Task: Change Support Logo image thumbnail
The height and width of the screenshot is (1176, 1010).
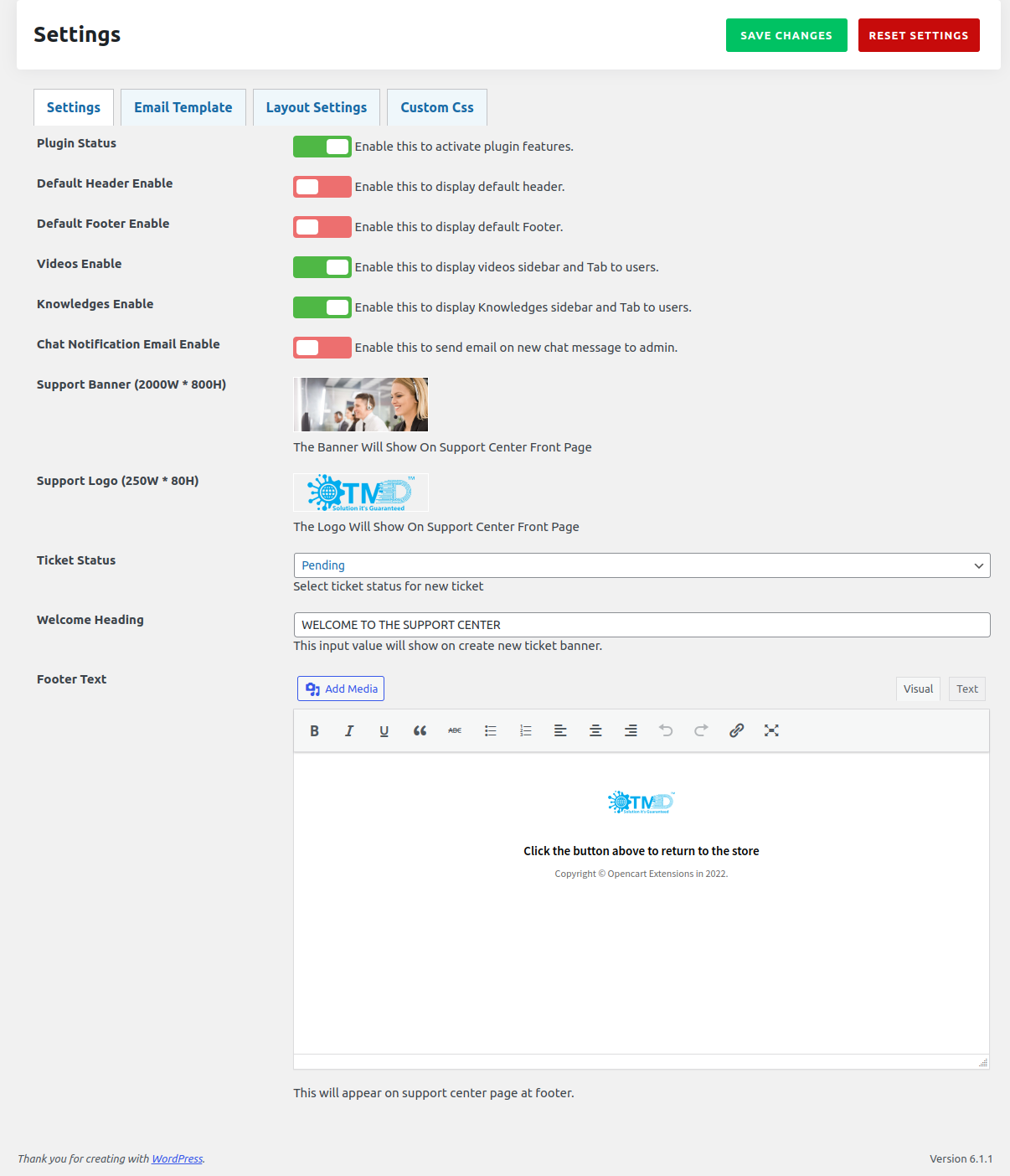Action: (x=361, y=493)
